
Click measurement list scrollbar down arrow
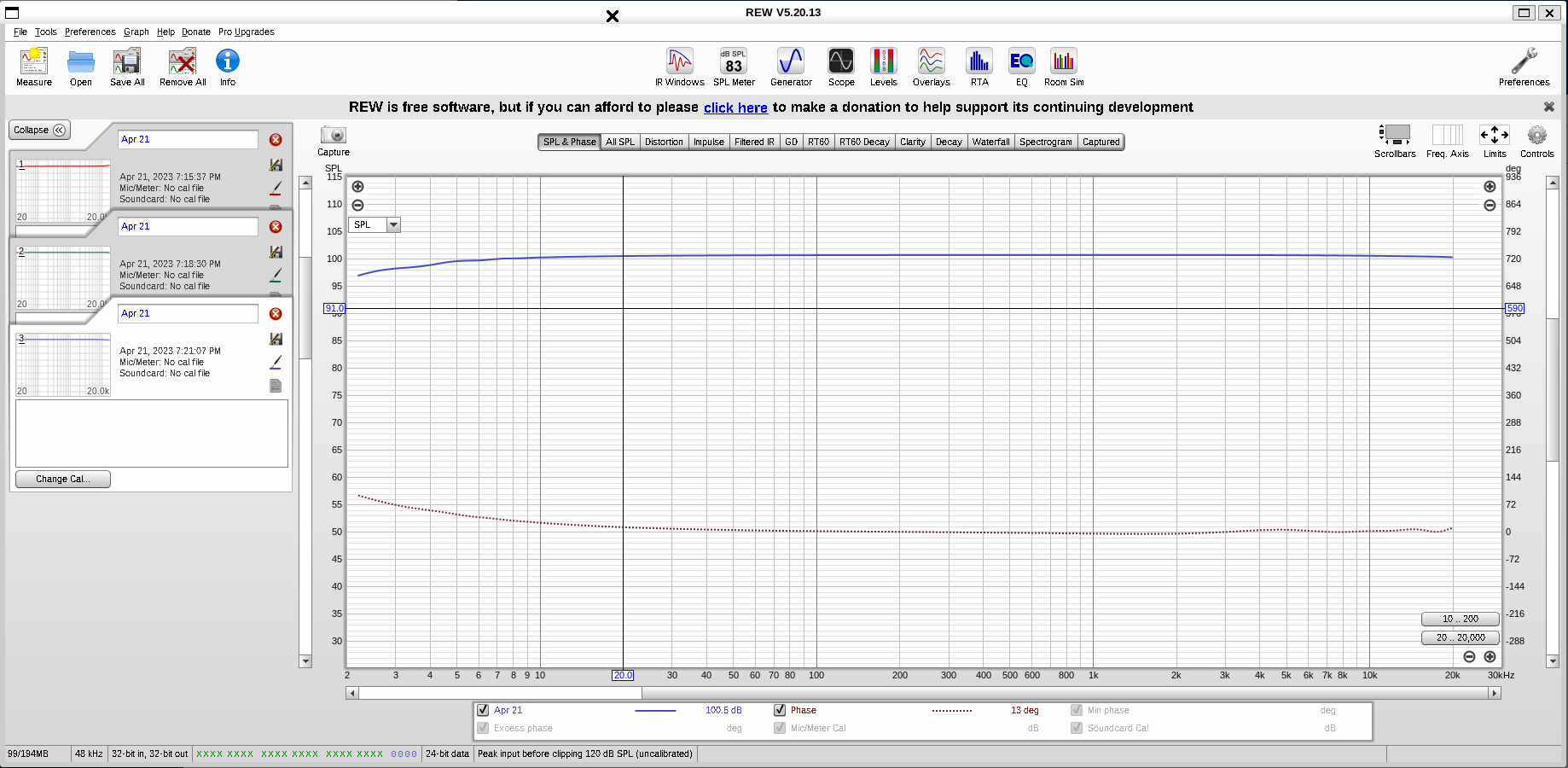coord(305,661)
